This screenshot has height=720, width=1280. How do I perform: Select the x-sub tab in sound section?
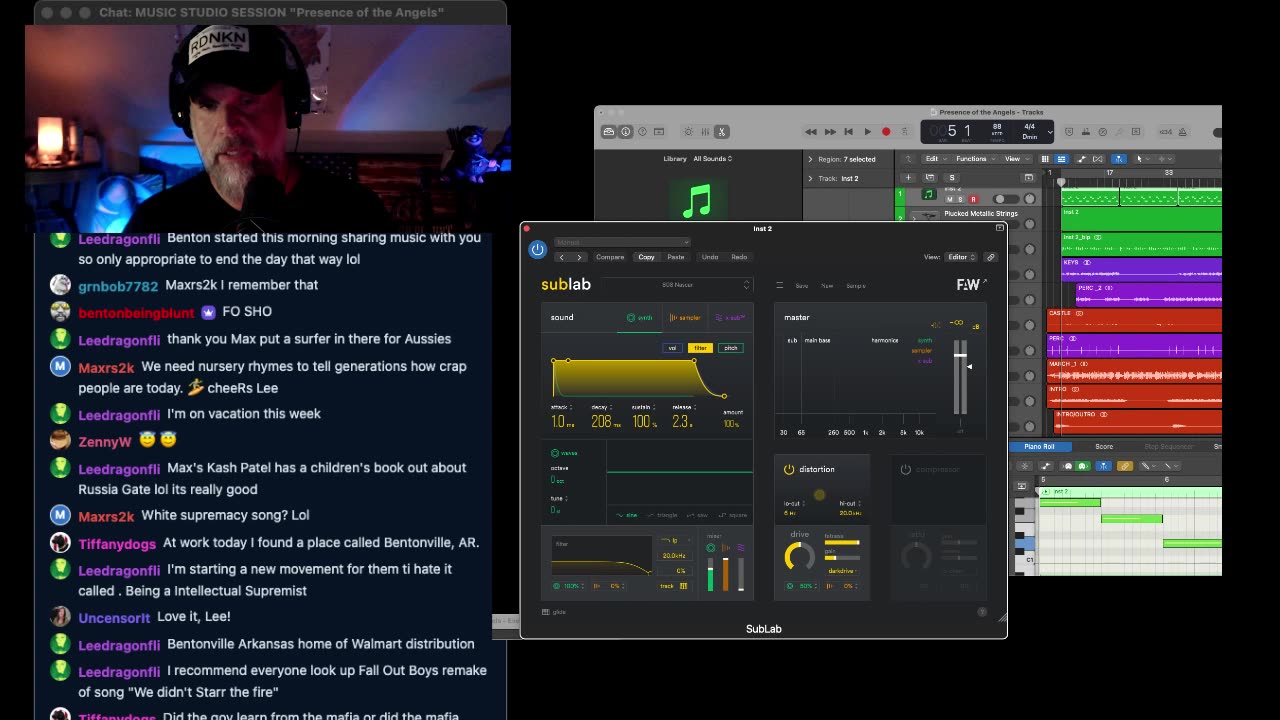[731, 318]
